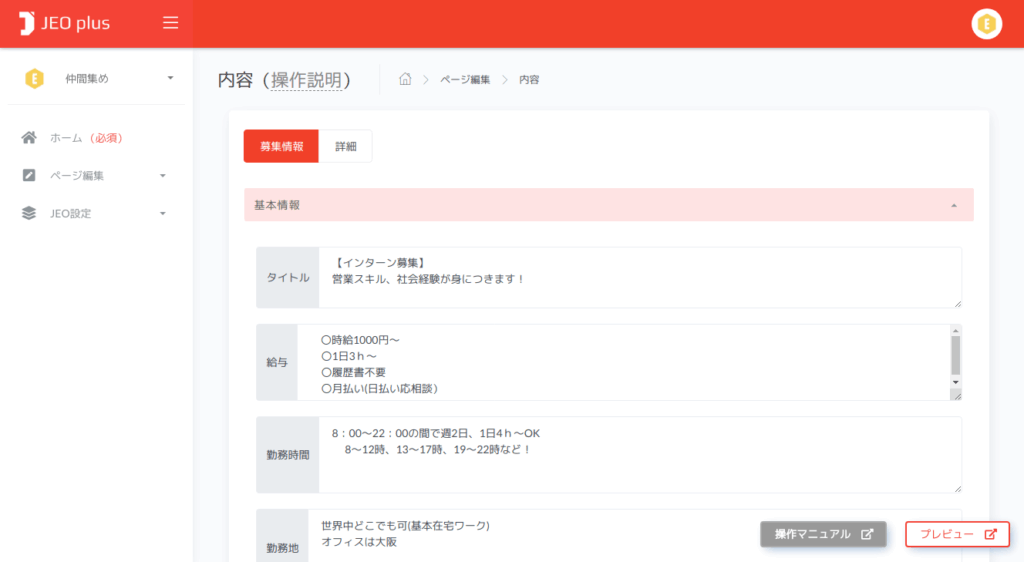This screenshot has height=562, width=1024.
Task: Expand the JEO設定 submenu arrow
Action: coord(163,213)
